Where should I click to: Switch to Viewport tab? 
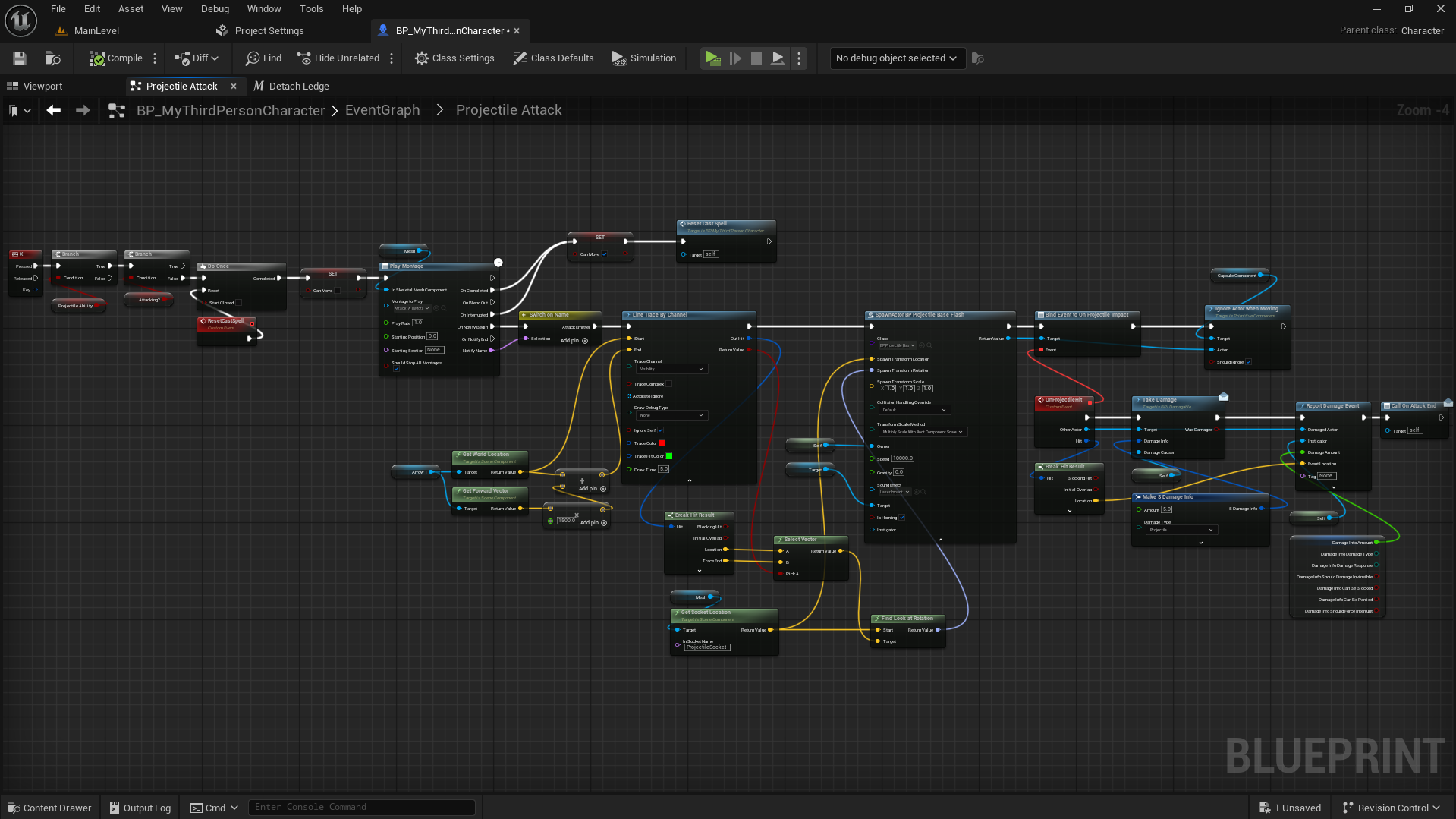tap(35, 87)
